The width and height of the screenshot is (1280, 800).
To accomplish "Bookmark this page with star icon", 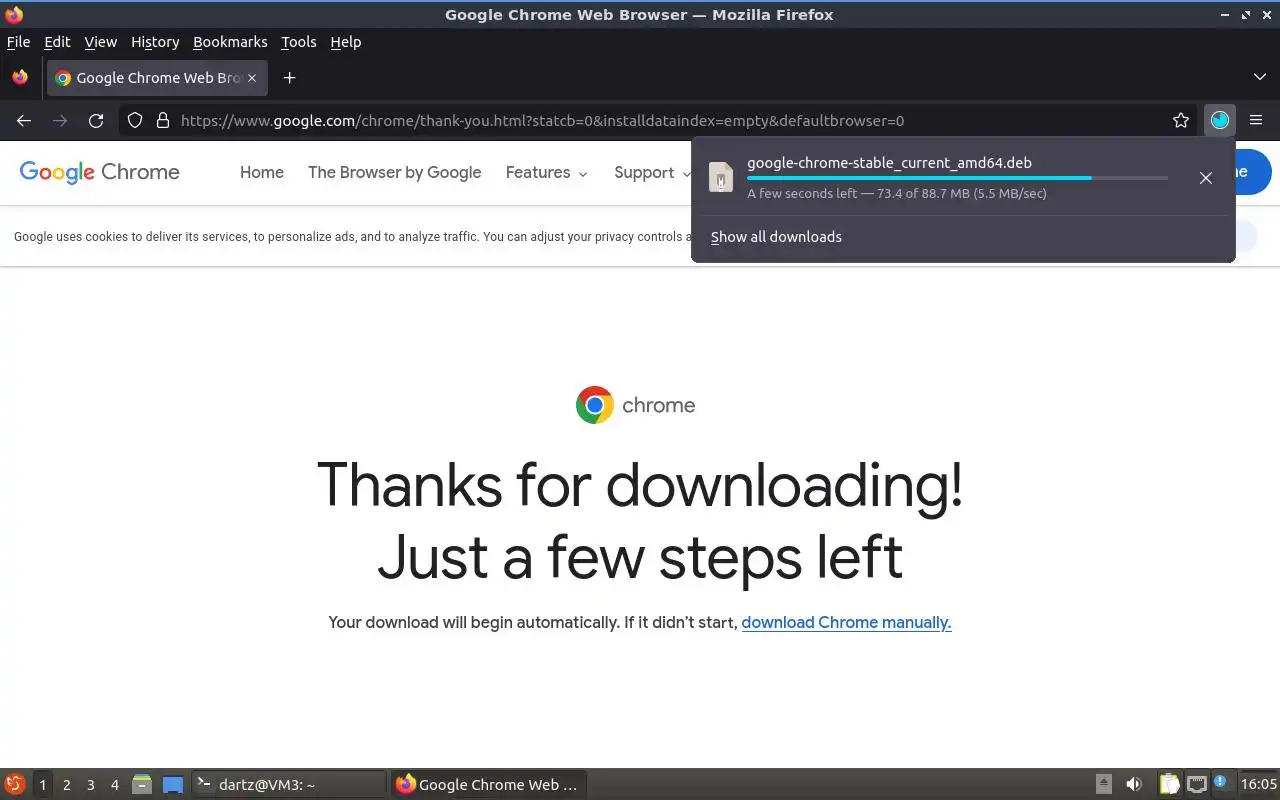I will click(1181, 121).
